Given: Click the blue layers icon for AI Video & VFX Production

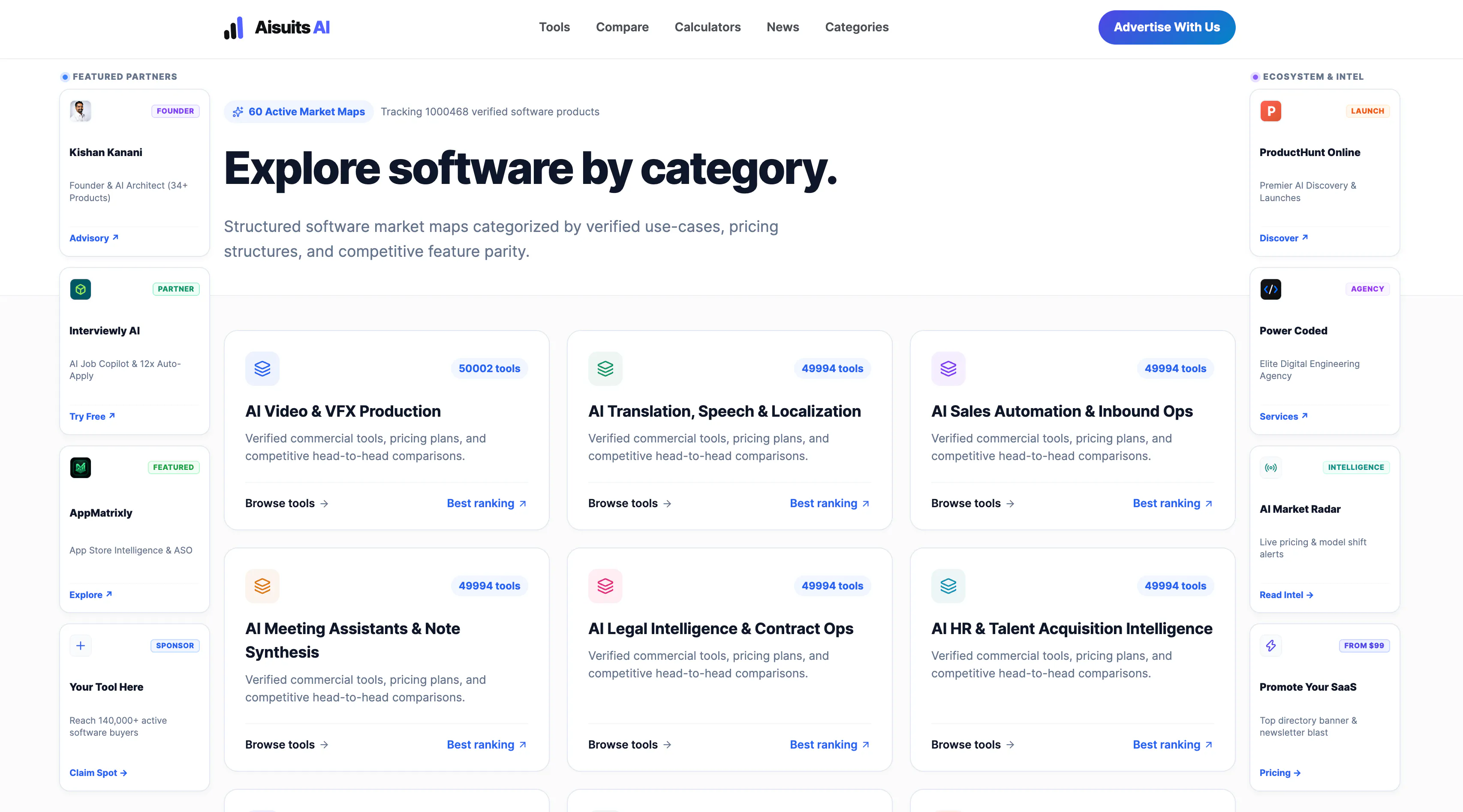Looking at the screenshot, I should (262, 369).
